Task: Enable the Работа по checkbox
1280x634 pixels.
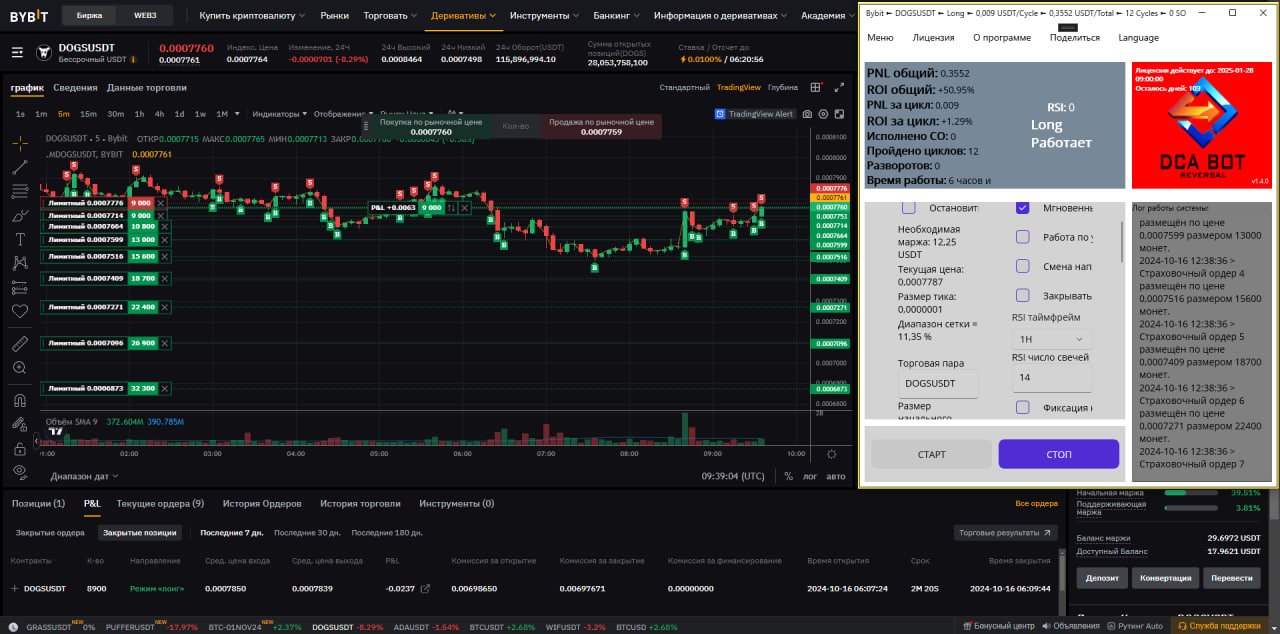Action: click(x=1023, y=237)
